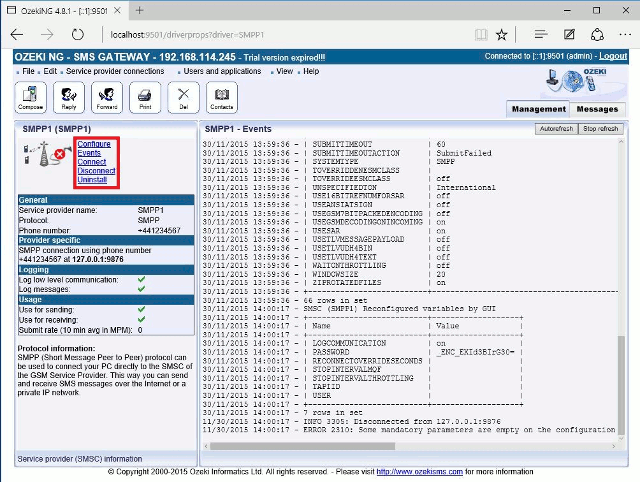Click 'Service provider (SMSC) information' footer text
This screenshot has width=640, height=482.
80,459
